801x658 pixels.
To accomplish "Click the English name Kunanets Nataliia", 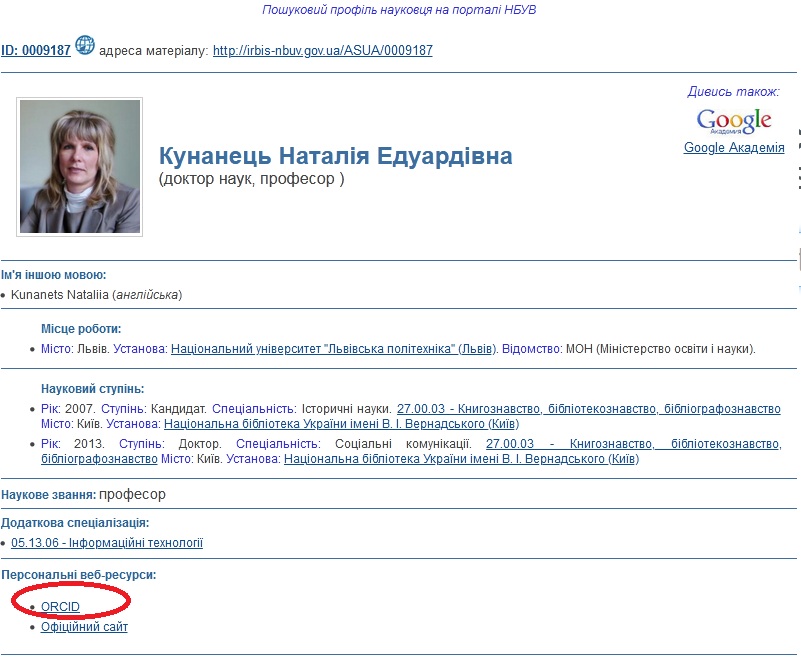I will (60, 295).
